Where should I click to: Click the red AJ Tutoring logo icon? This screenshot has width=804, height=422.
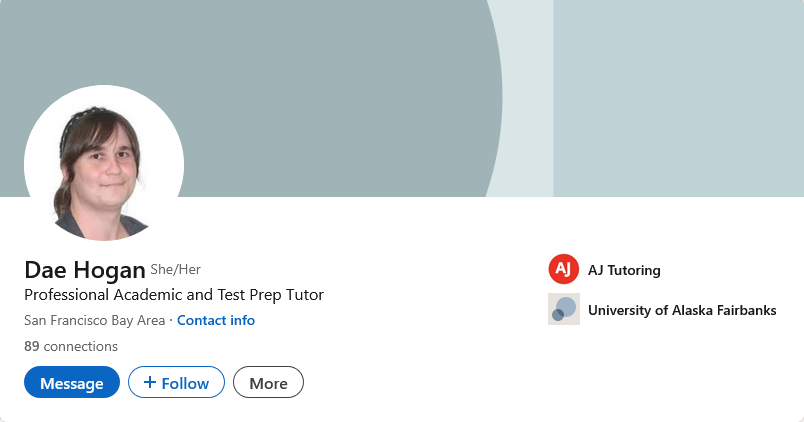[x=564, y=270]
